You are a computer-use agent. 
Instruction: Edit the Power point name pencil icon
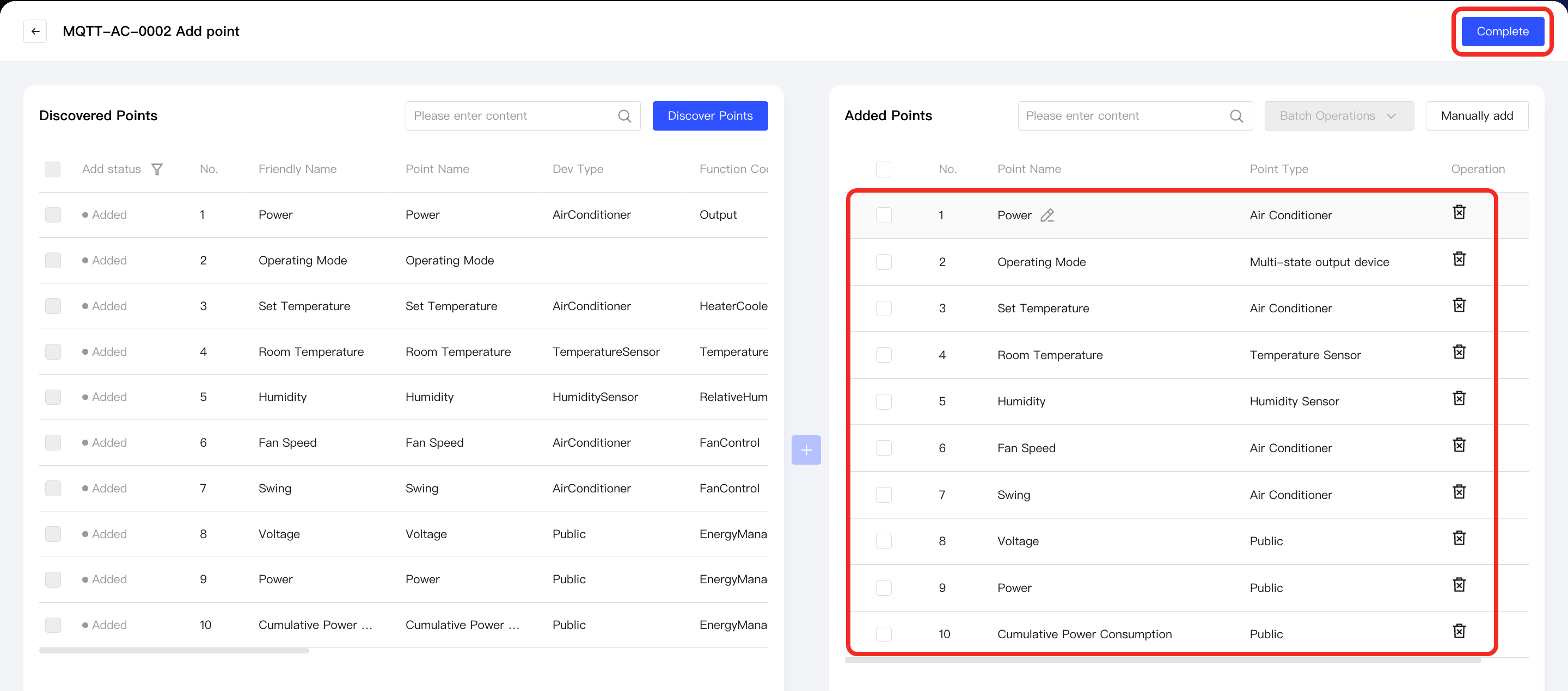[x=1047, y=215]
